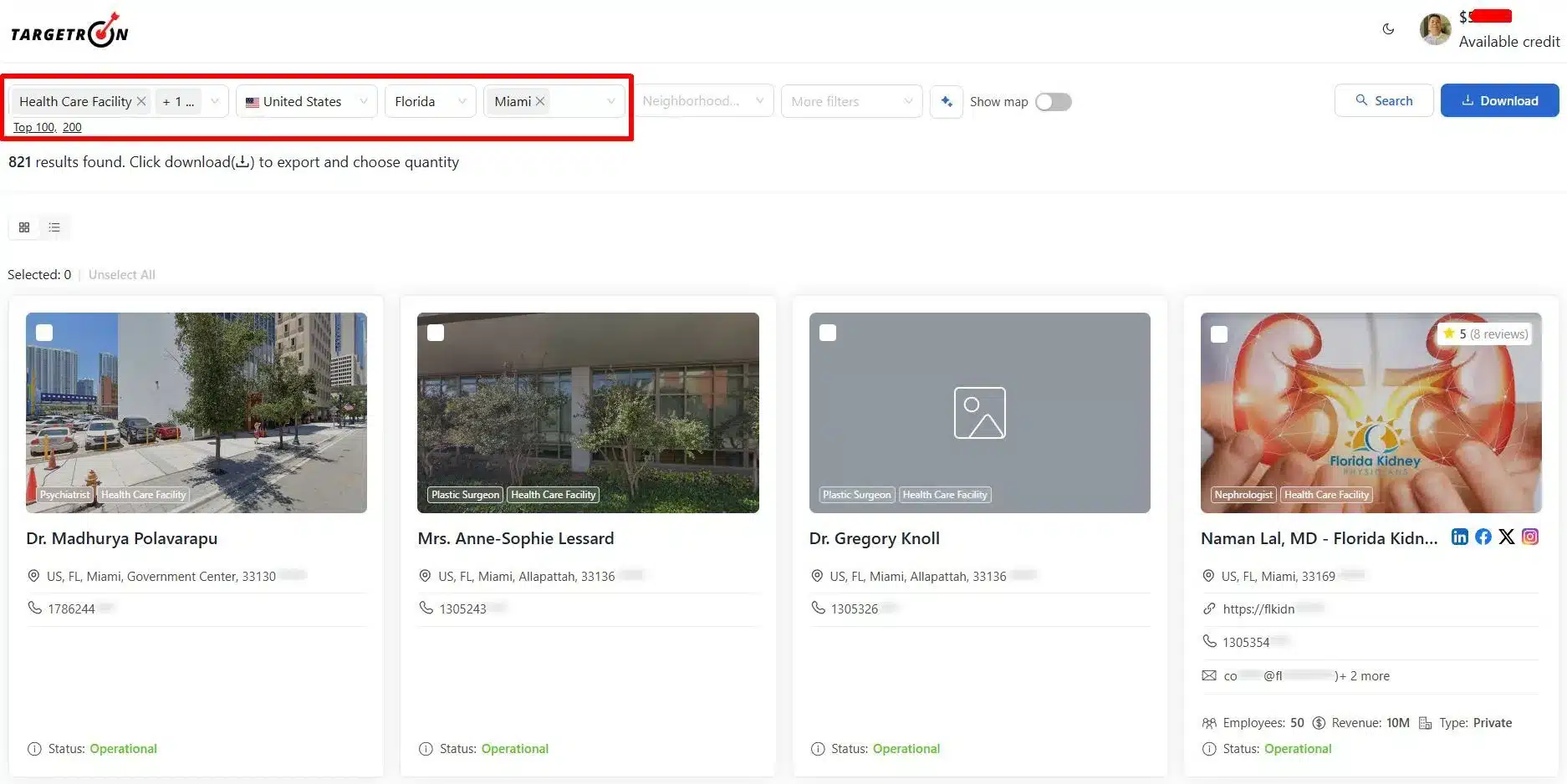
Task: Switch to list view layout
Action: point(54,227)
